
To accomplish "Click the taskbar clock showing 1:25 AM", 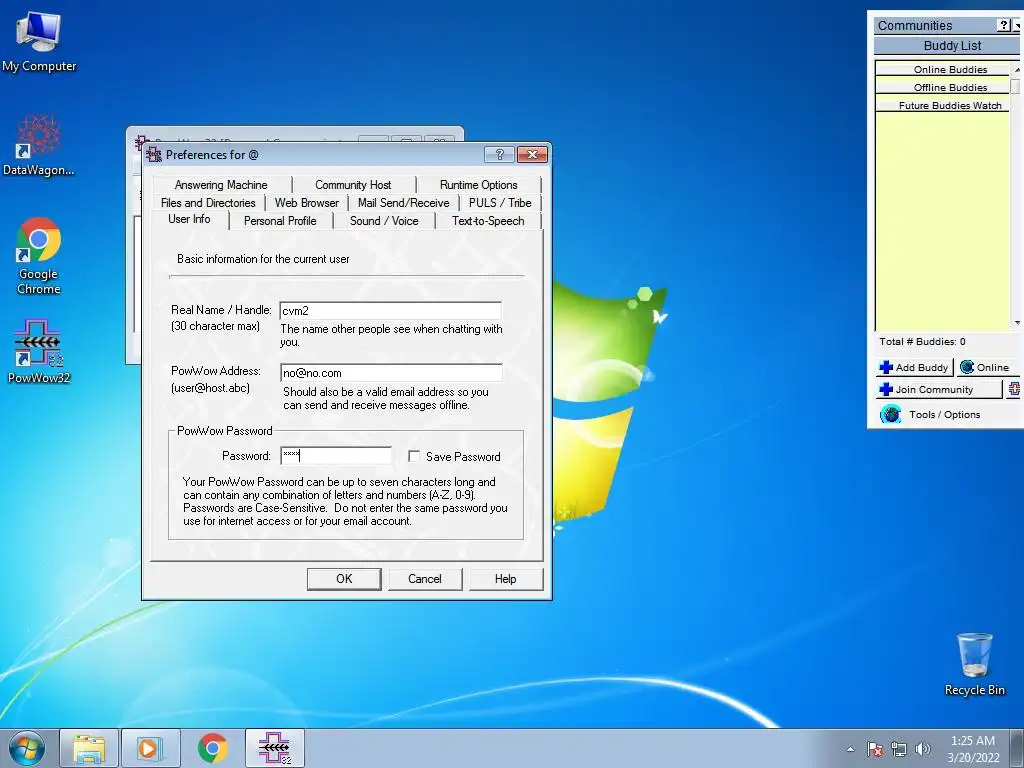I will click(x=973, y=749).
